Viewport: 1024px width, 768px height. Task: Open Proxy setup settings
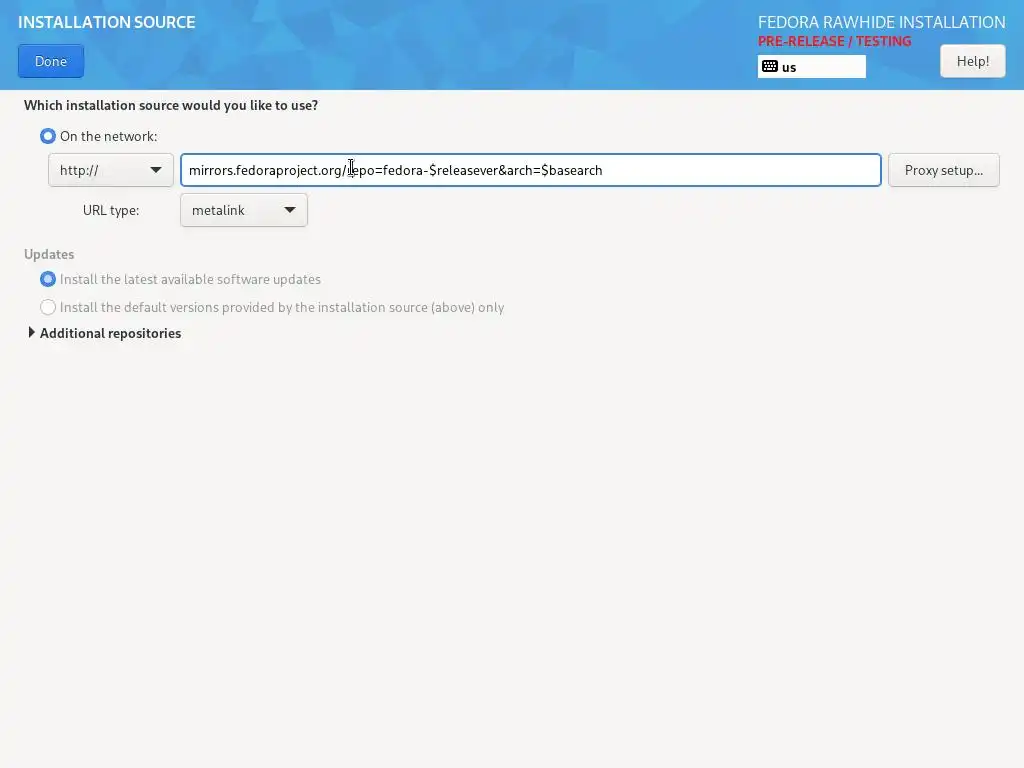(x=943, y=170)
